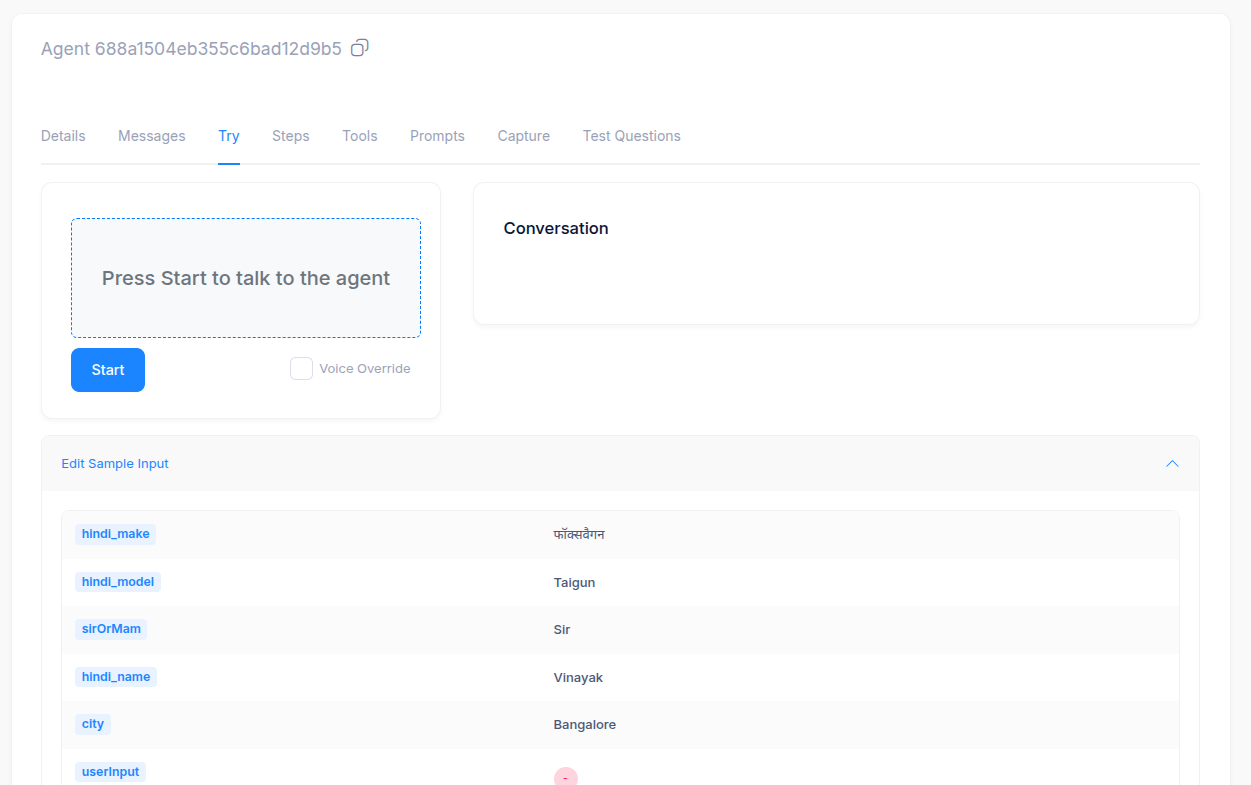Click the sirOrMam variable tag
Viewport: 1251px width, 785px height.
[x=111, y=629]
